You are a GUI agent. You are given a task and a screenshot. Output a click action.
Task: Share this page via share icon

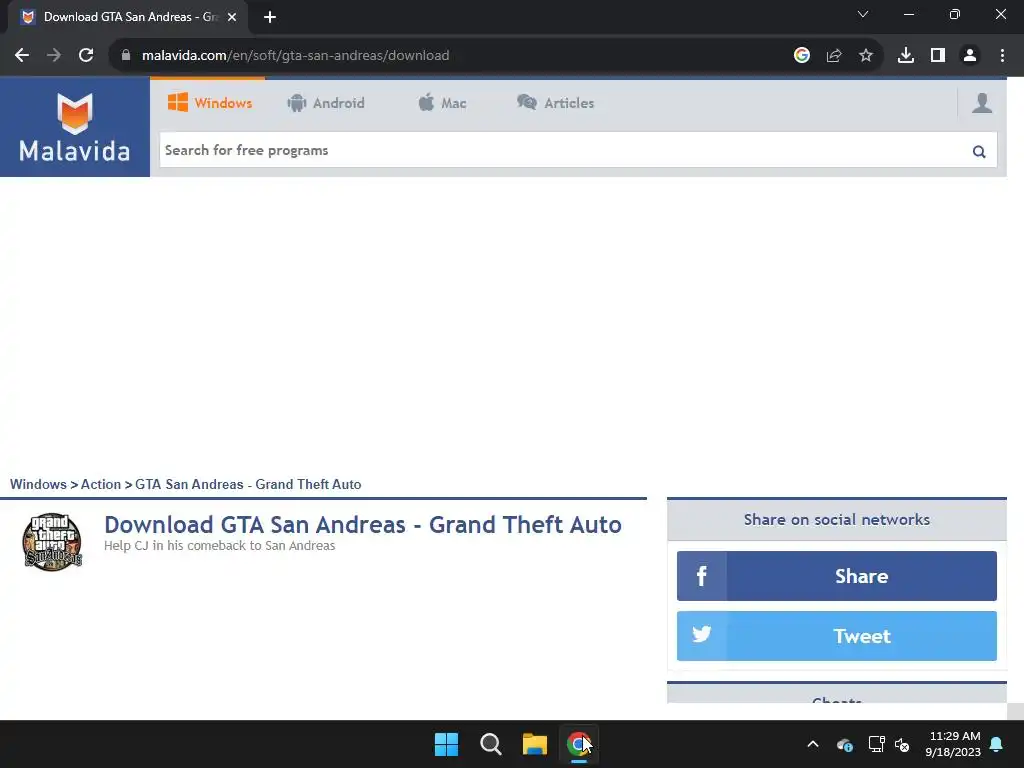[x=834, y=56]
